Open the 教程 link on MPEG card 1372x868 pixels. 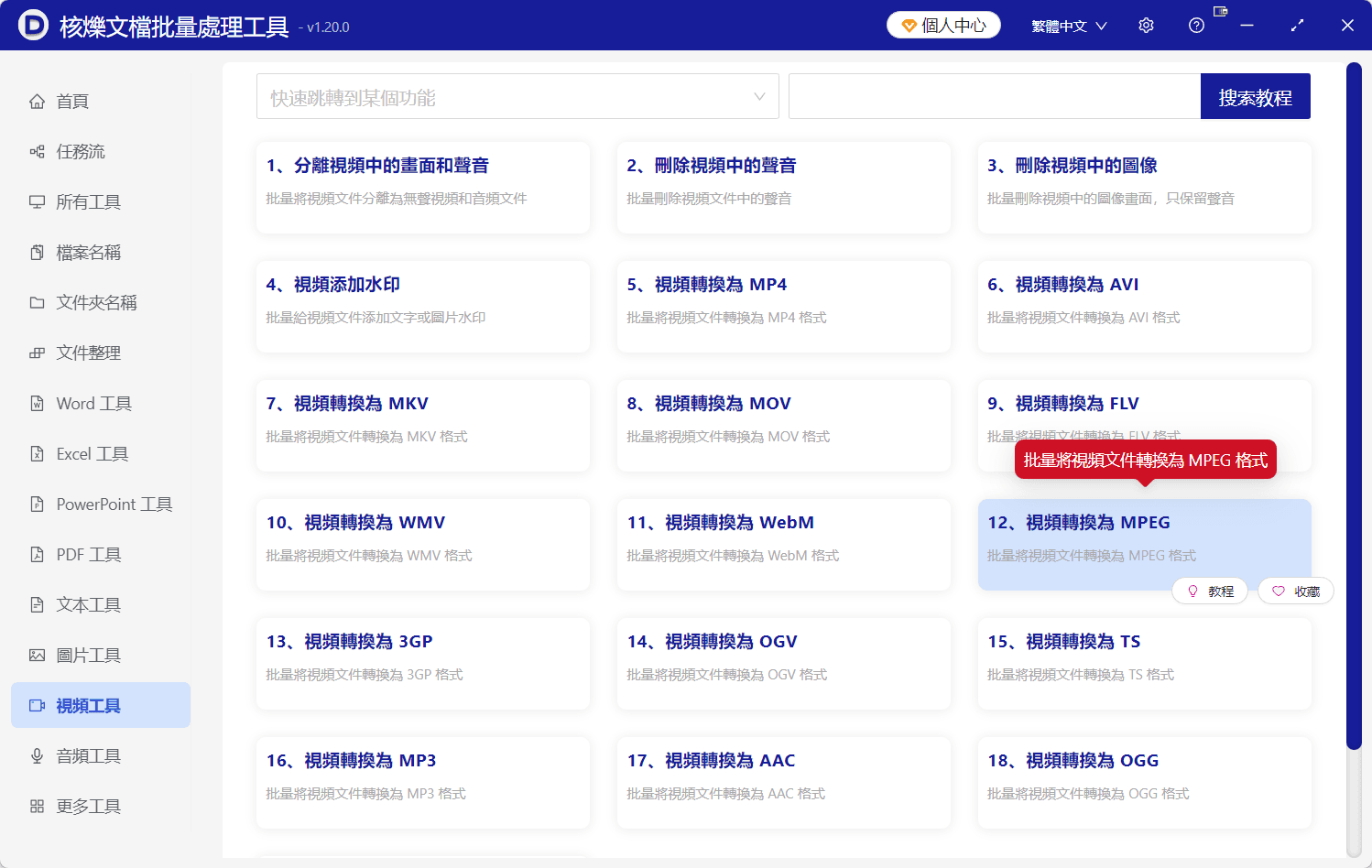[1210, 591]
